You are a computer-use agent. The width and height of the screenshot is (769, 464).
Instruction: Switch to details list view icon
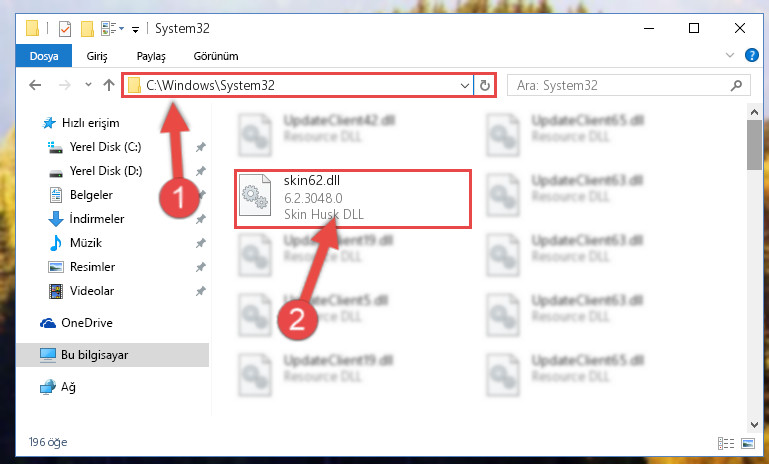(726, 443)
